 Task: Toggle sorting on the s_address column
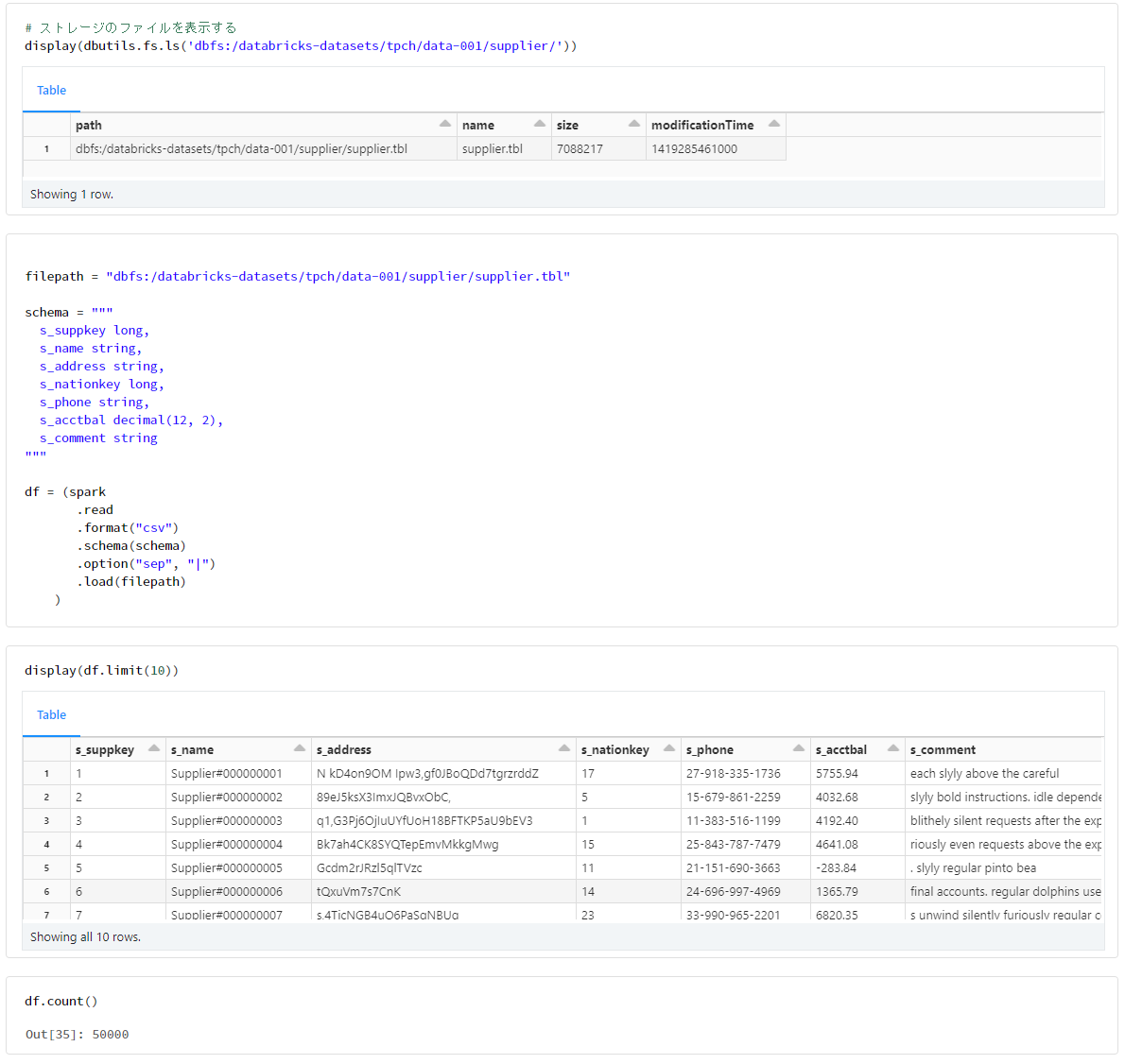564,747
